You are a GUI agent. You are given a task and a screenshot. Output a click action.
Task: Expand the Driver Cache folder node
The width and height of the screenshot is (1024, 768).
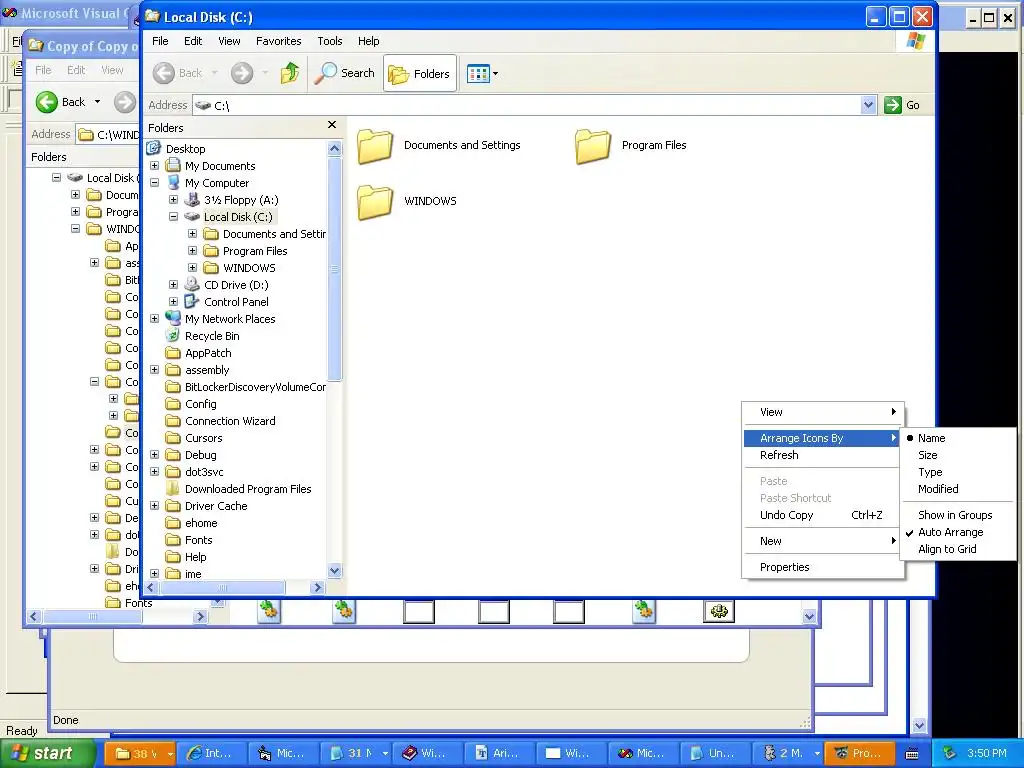point(155,505)
